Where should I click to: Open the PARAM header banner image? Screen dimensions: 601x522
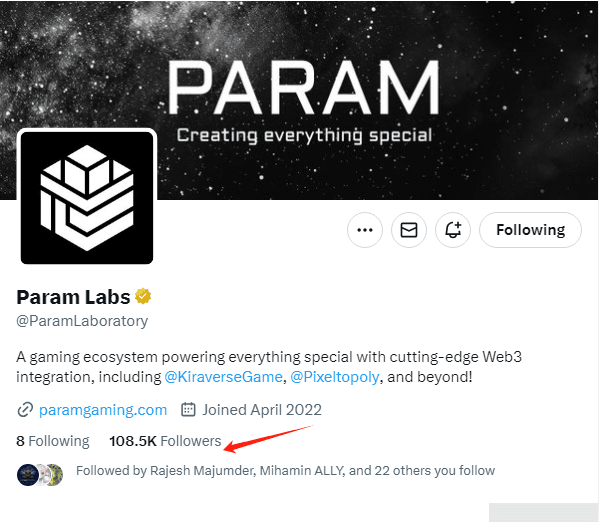click(300, 100)
